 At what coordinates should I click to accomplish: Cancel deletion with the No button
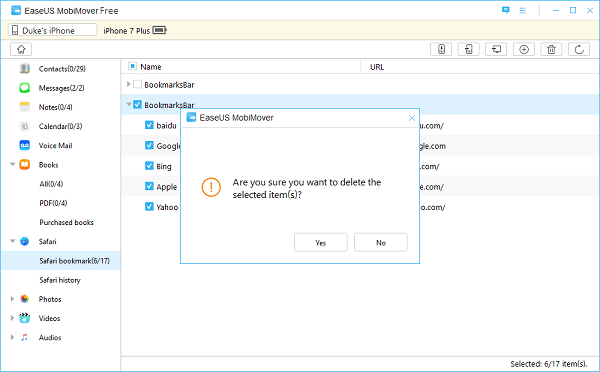[381, 242]
